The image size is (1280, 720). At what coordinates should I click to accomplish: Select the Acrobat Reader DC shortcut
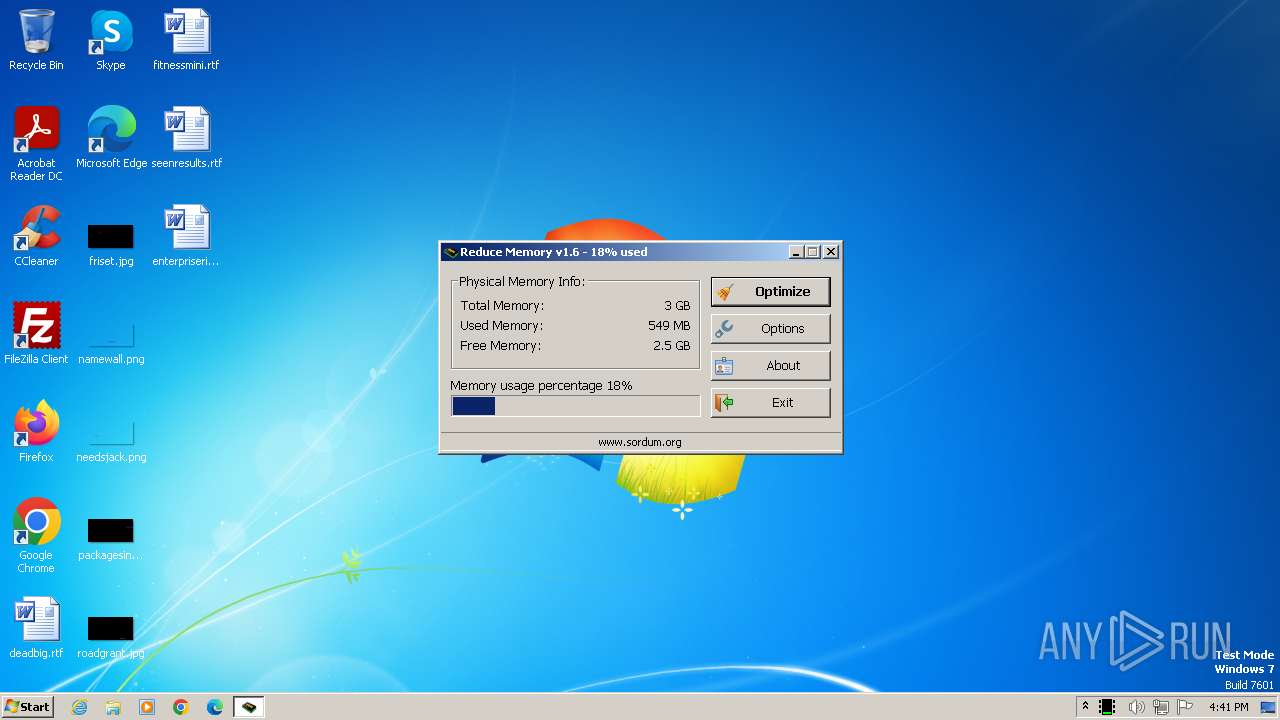36,144
